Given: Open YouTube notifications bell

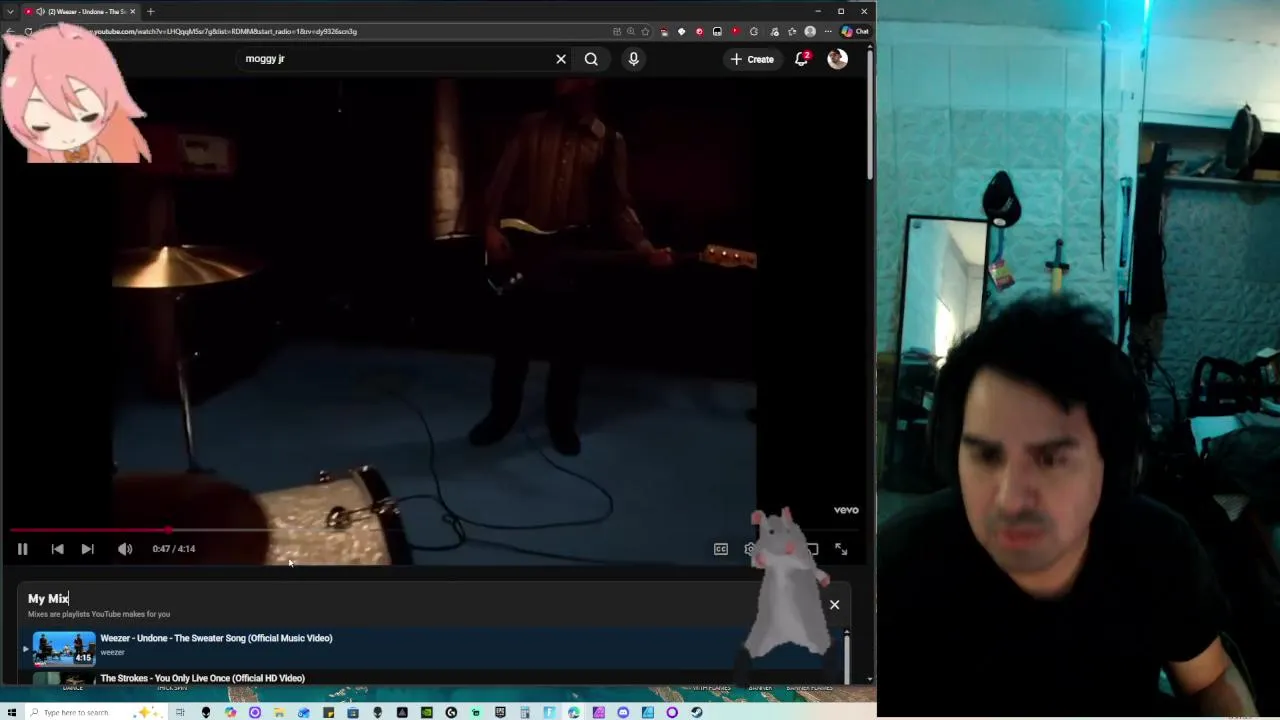Looking at the screenshot, I should (x=801, y=59).
